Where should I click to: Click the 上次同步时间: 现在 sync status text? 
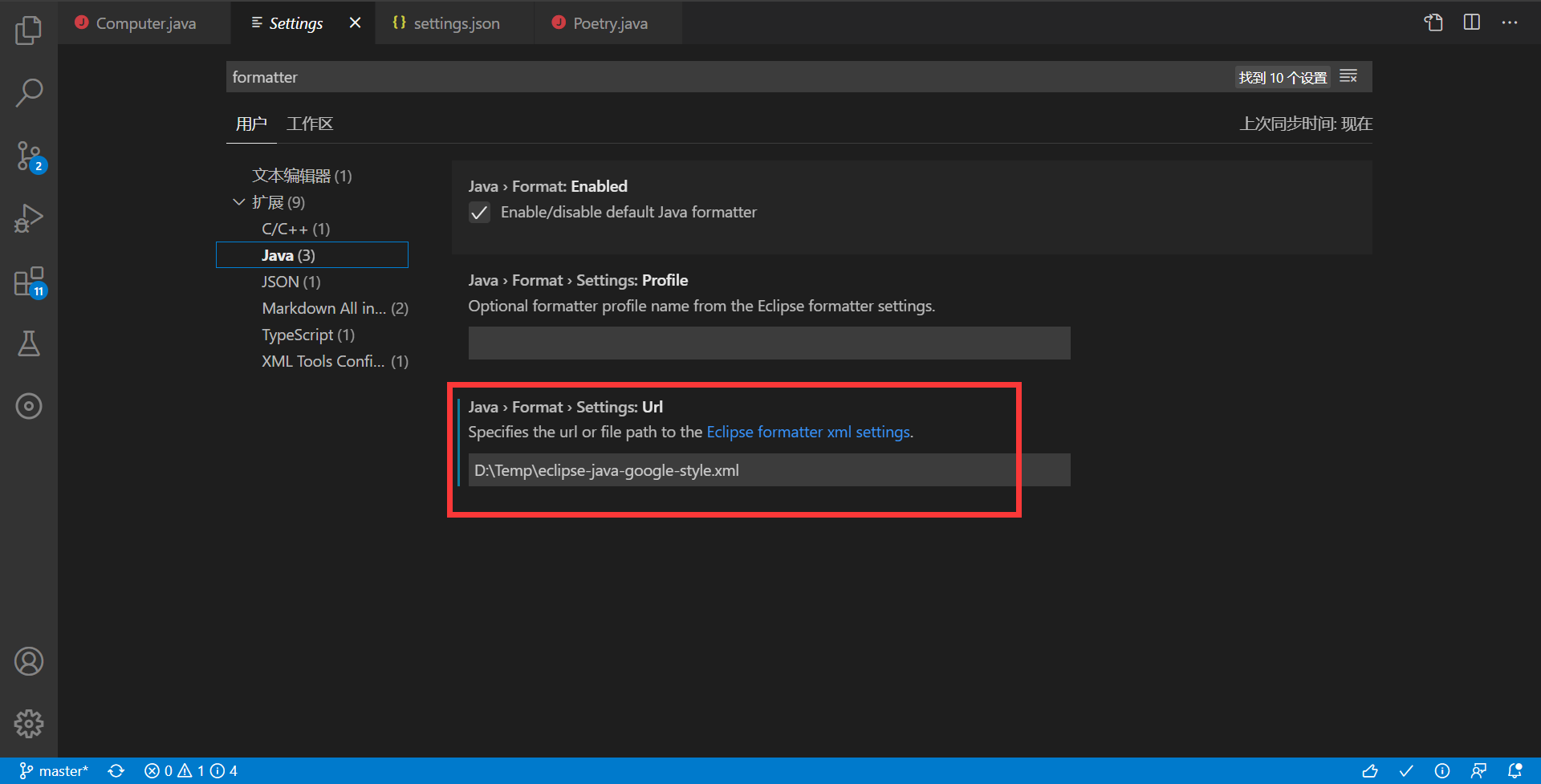click(x=1306, y=124)
